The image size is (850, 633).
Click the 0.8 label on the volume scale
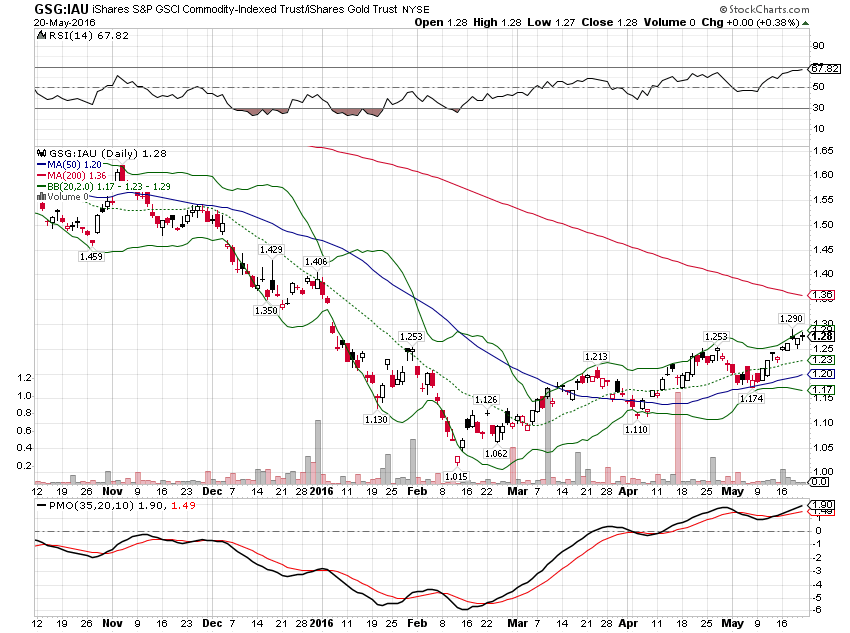coord(24,413)
